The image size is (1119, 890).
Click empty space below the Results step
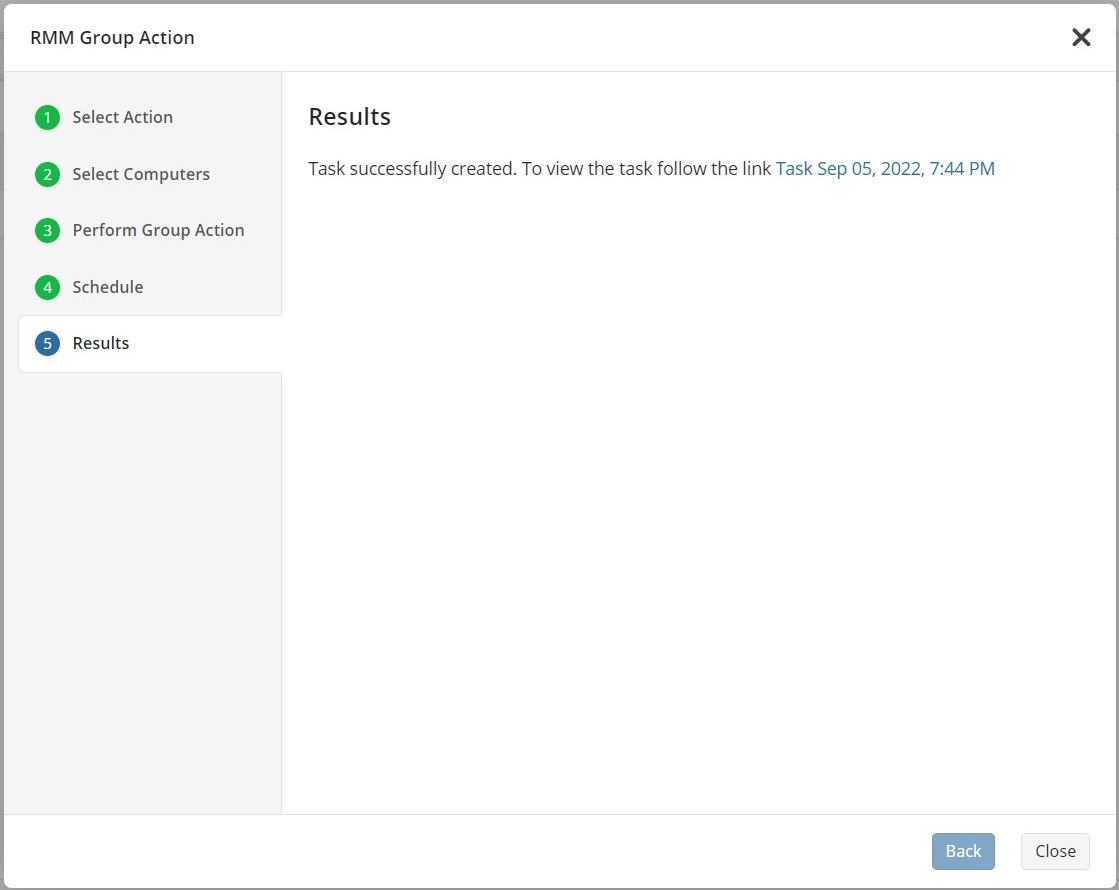click(x=142, y=590)
